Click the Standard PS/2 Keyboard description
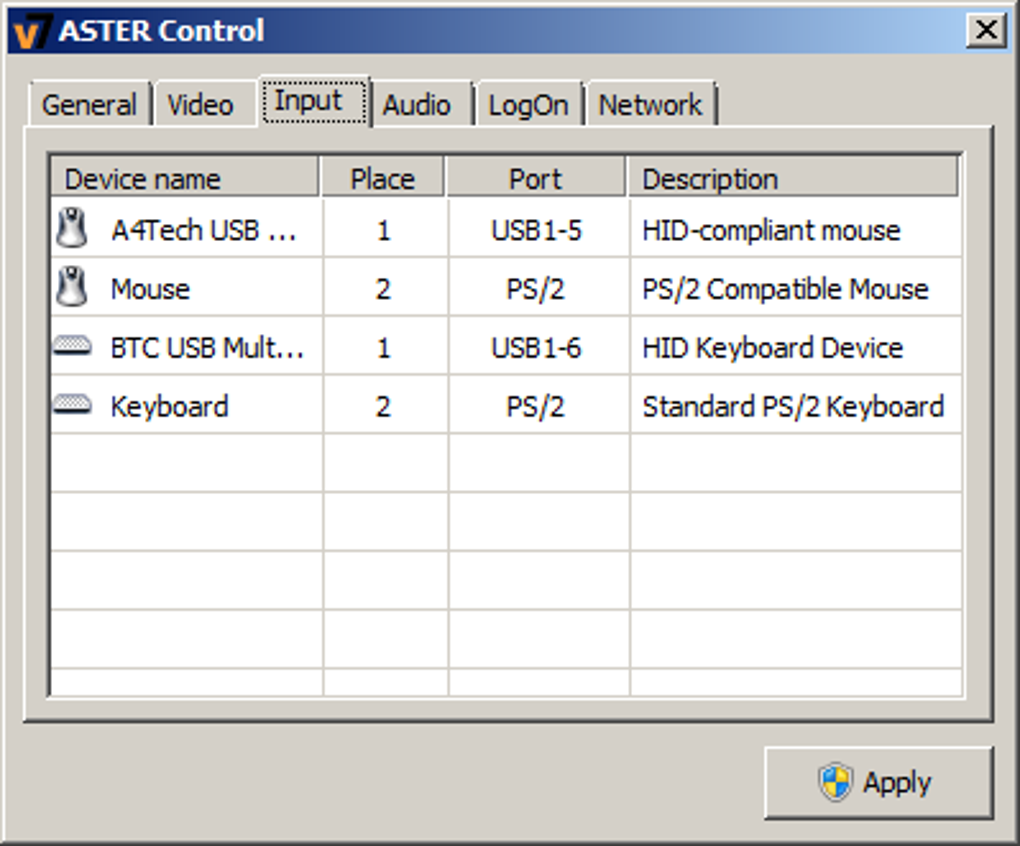The image size is (1020, 846). pos(794,406)
